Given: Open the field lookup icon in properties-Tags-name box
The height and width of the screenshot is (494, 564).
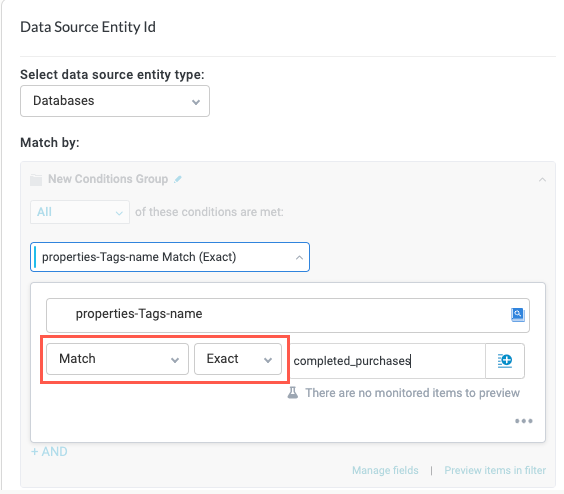Looking at the screenshot, I should point(518,315).
